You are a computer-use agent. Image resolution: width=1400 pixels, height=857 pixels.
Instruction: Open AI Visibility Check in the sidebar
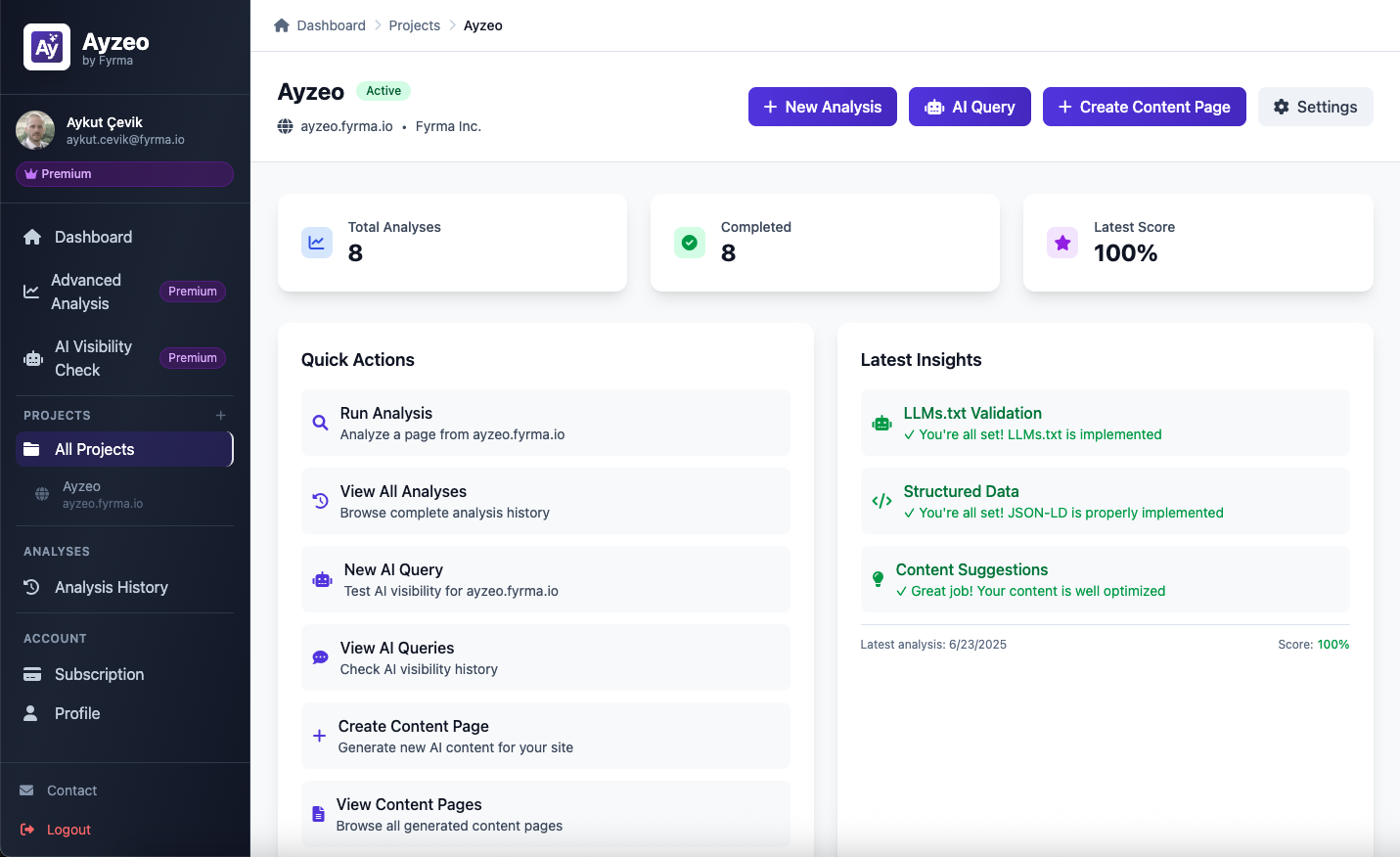pos(124,358)
